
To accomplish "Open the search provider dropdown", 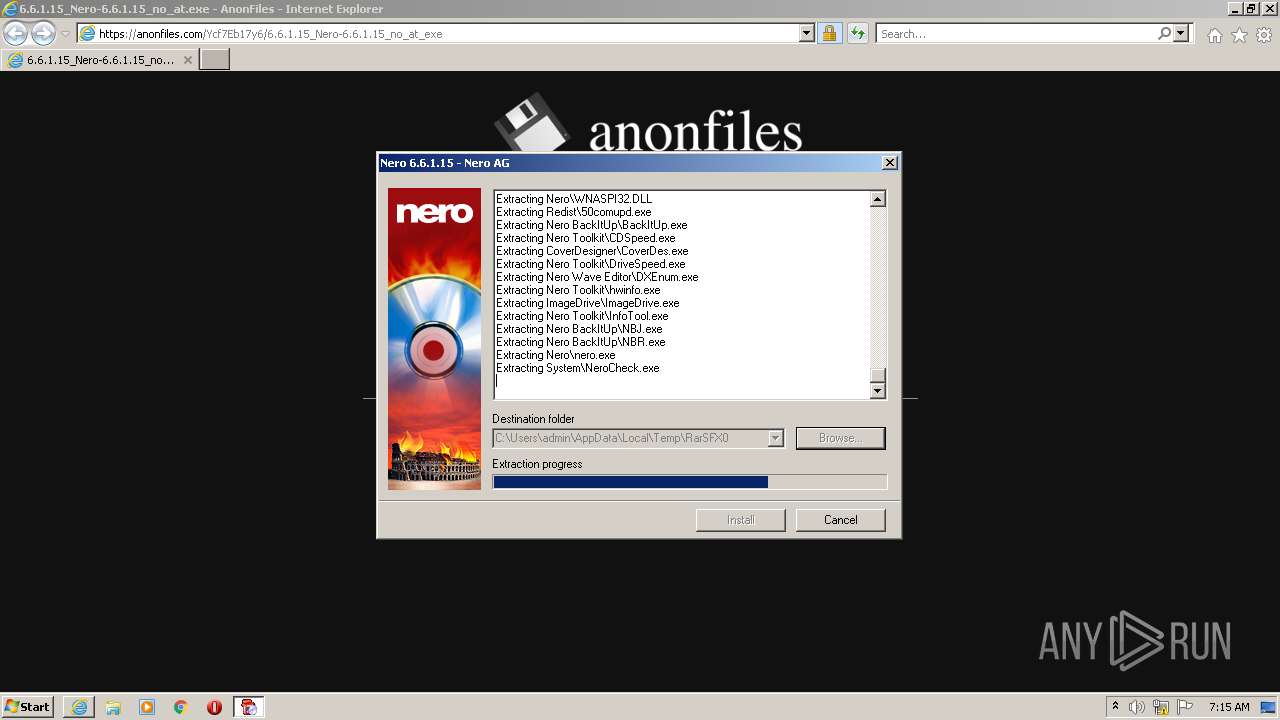I will click(x=1181, y=33).
